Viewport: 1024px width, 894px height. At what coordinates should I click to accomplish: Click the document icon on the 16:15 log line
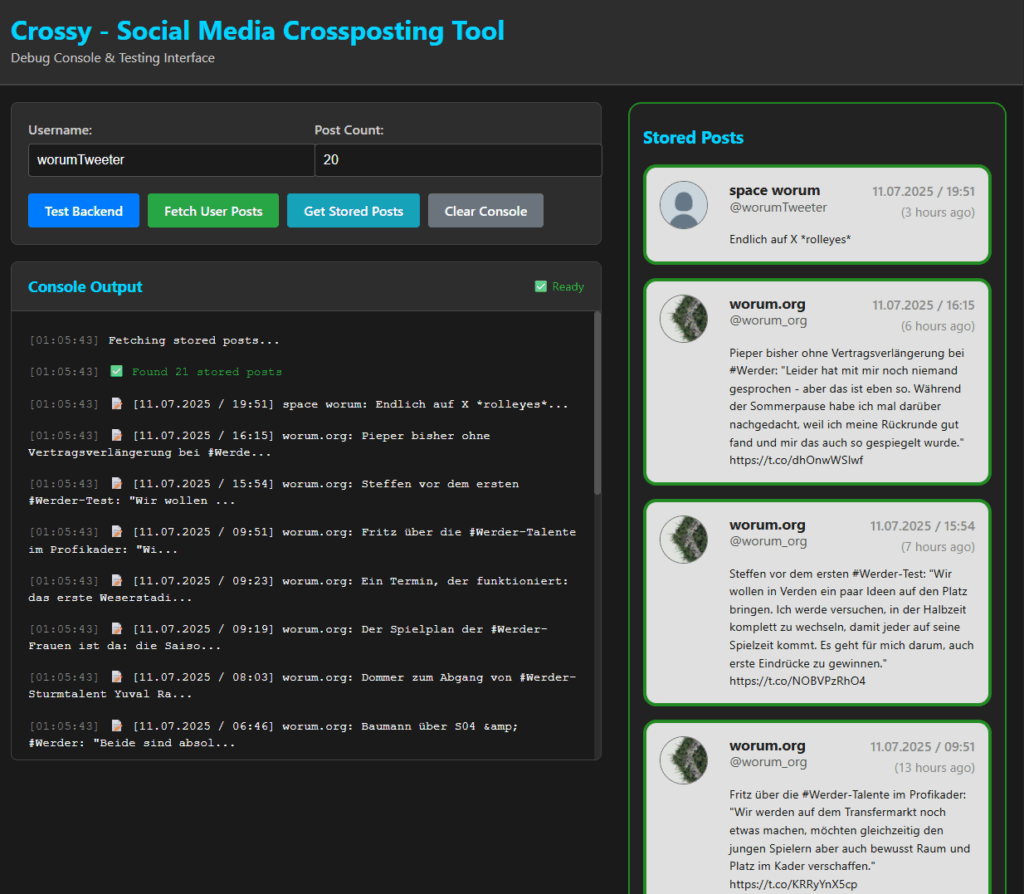coord(117,436)
